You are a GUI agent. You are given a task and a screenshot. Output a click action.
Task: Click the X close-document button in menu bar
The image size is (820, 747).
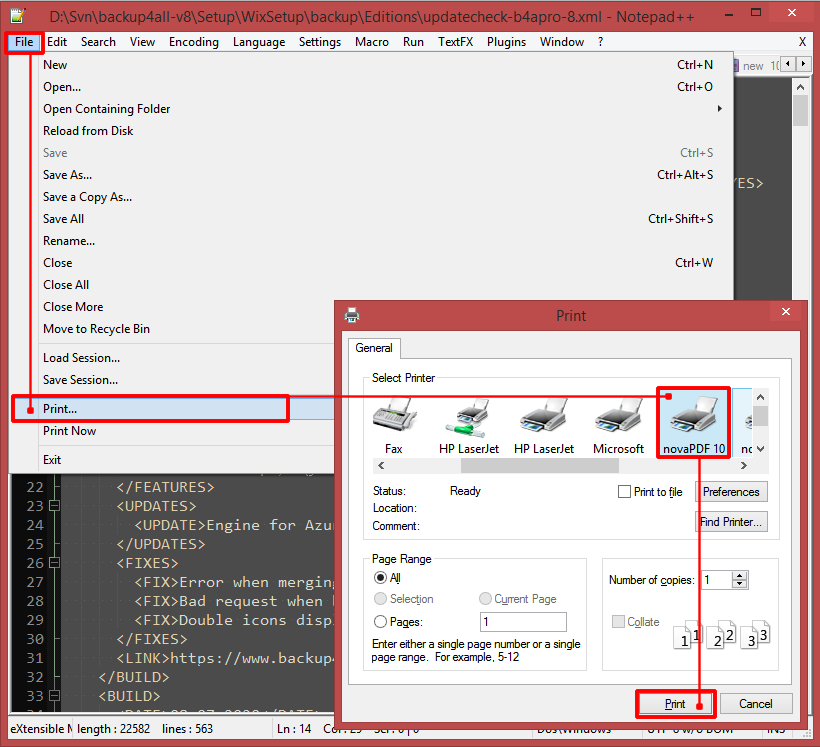click(x=802, y=42)
